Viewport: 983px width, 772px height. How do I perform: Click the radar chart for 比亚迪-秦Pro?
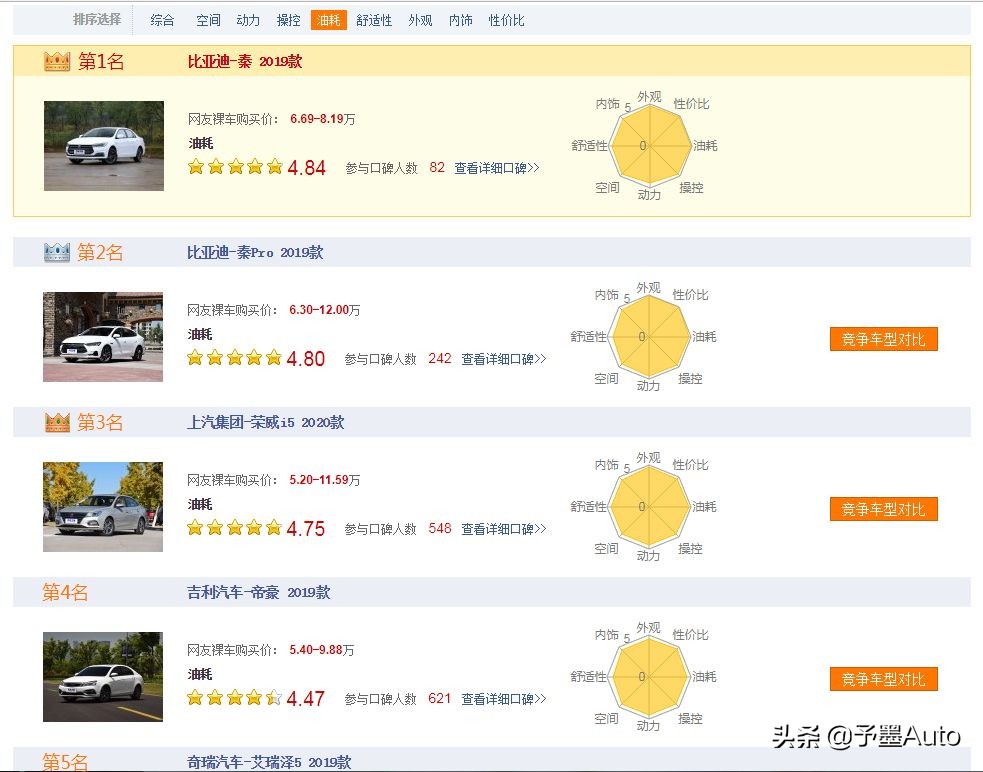tap(650, 337)
